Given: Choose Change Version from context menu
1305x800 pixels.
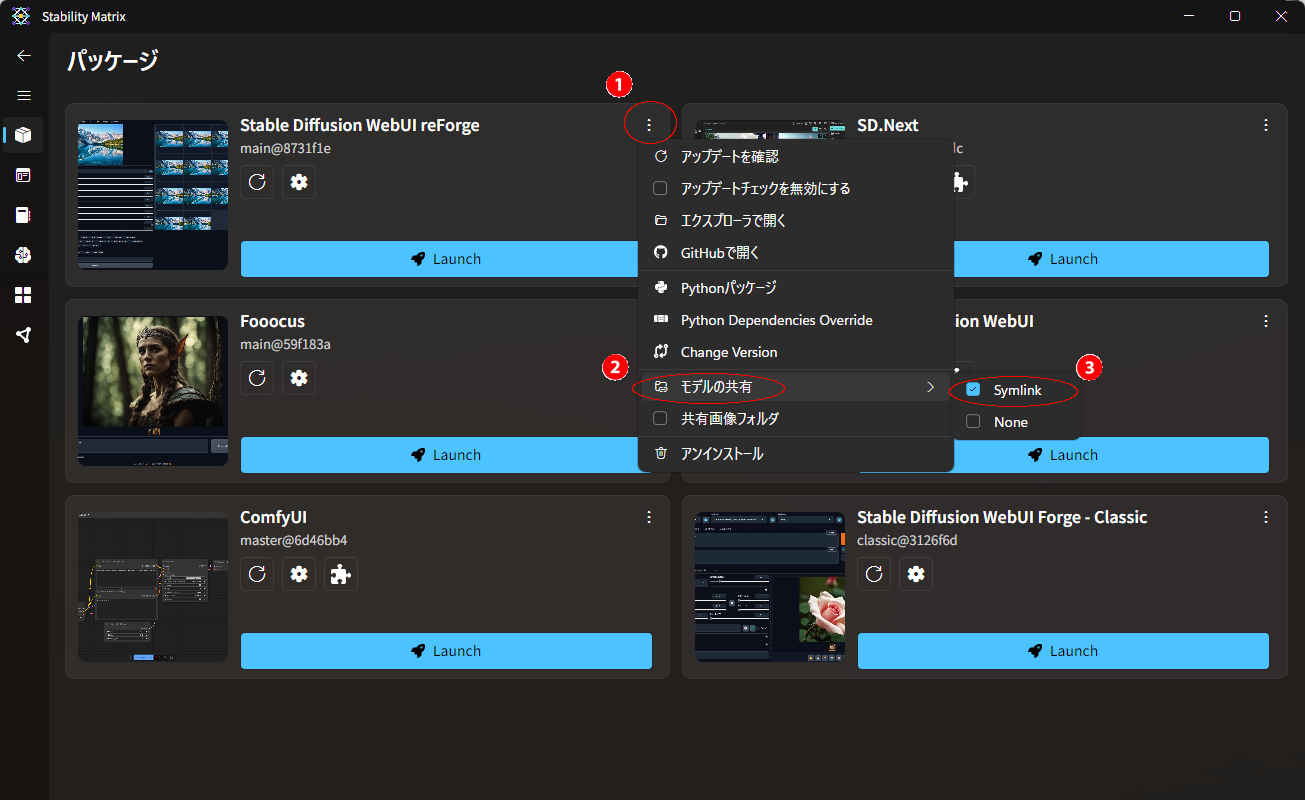Looking at the screenshot, I should 728,352.
